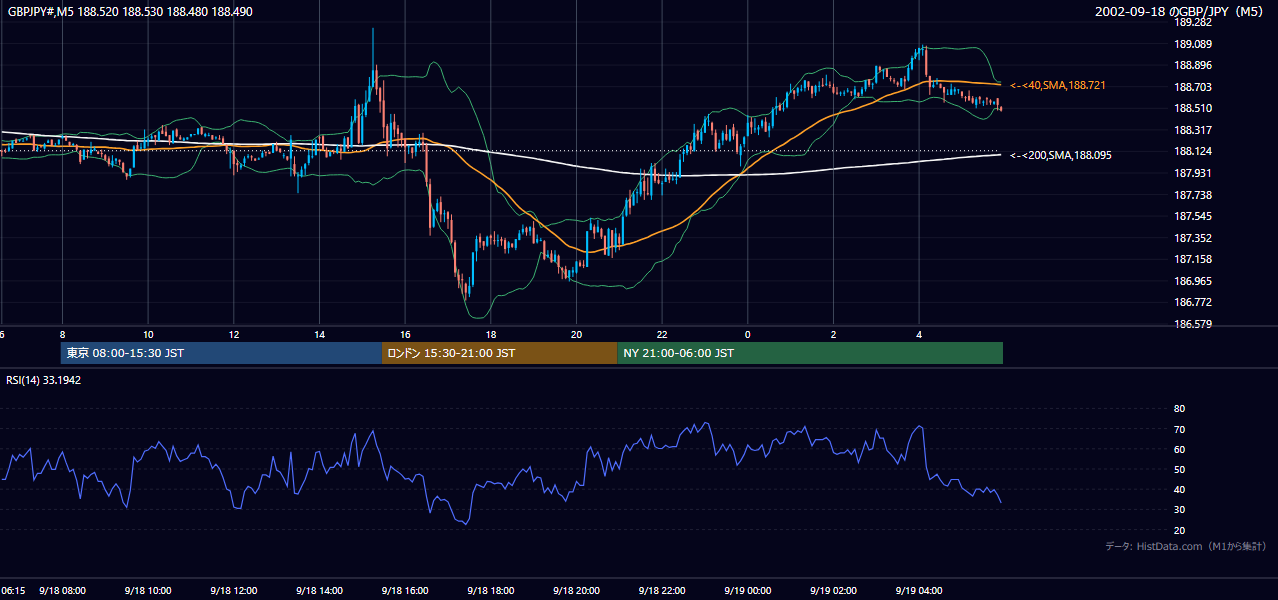1278x600 pixels.
Task: Click hour label 2 under the price chart
Action: pos(834,335)
